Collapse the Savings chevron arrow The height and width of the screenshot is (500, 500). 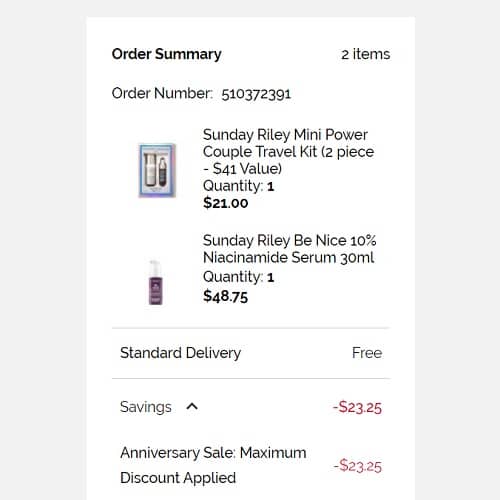click(192, 406)
